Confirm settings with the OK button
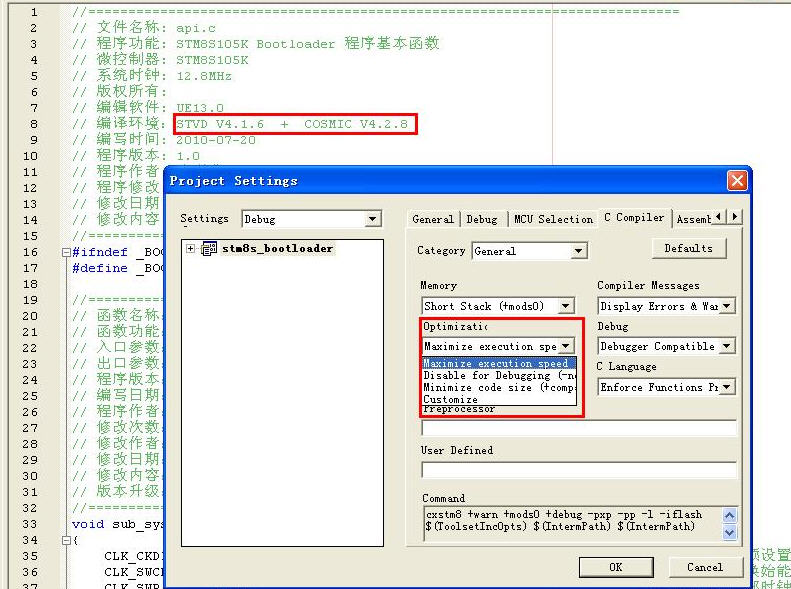The width and height of the screenshot is (791, 589). click(615, 567)
